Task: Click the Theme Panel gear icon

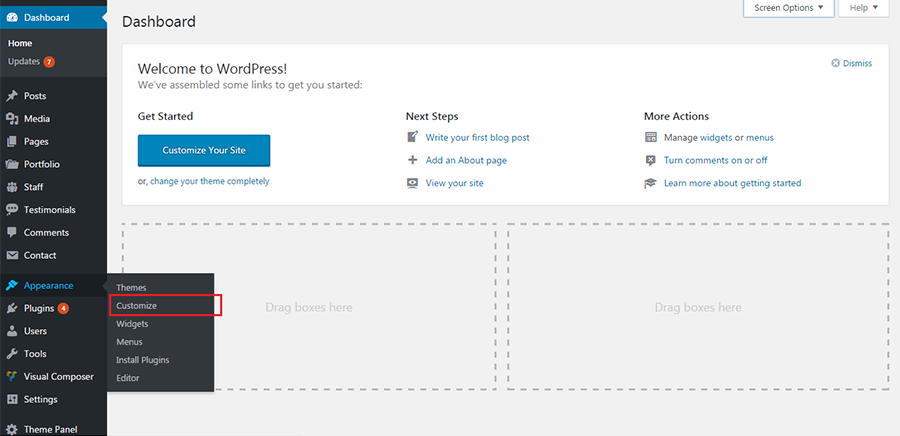Action: click(12, 429)
